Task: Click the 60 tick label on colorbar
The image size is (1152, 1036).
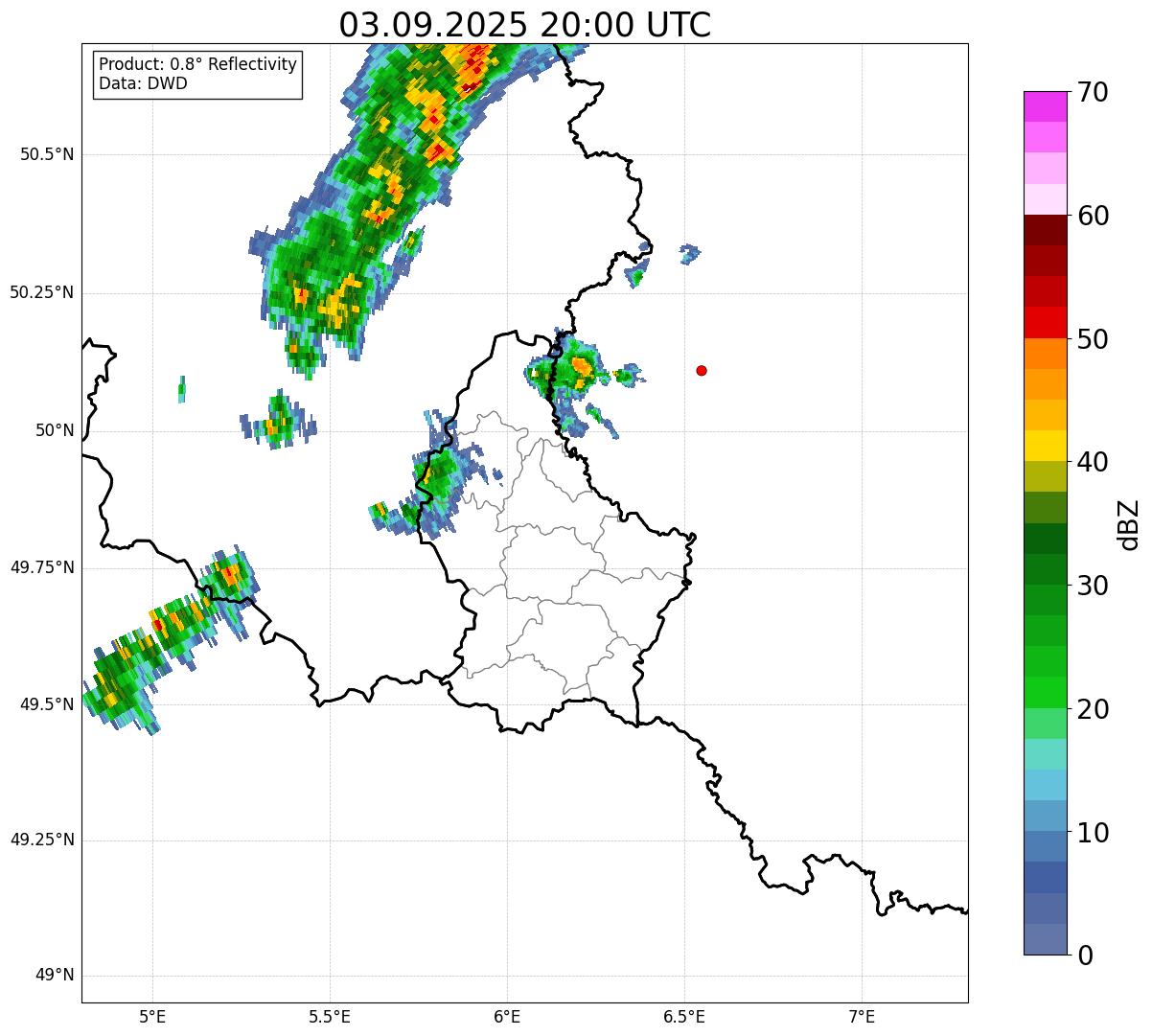Action: [1093, 216]
